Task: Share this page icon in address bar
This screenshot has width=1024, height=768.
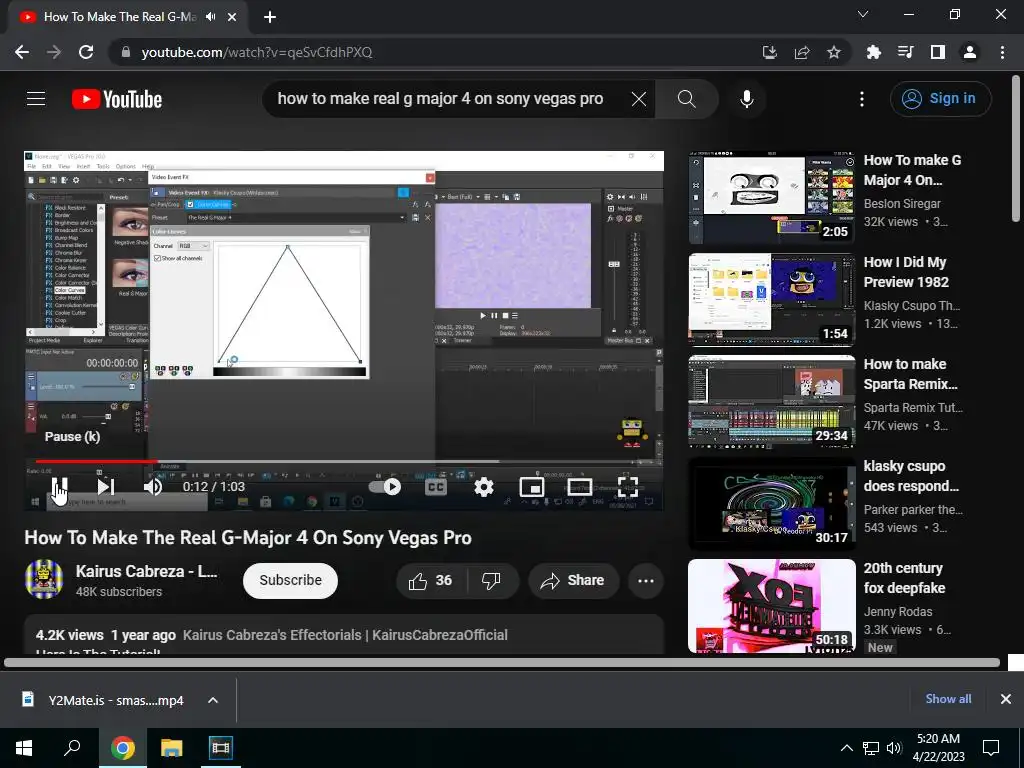Action: tap(802, 52)
